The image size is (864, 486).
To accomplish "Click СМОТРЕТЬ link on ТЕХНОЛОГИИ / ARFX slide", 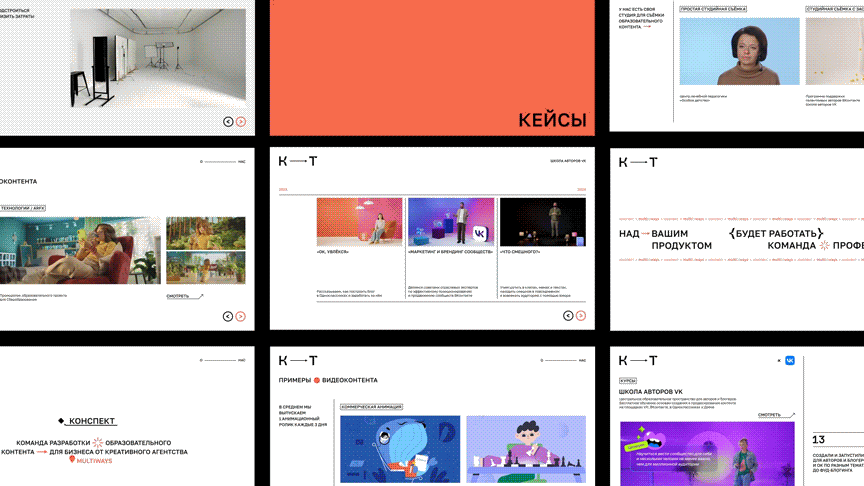I will click(x=185, y=296).
